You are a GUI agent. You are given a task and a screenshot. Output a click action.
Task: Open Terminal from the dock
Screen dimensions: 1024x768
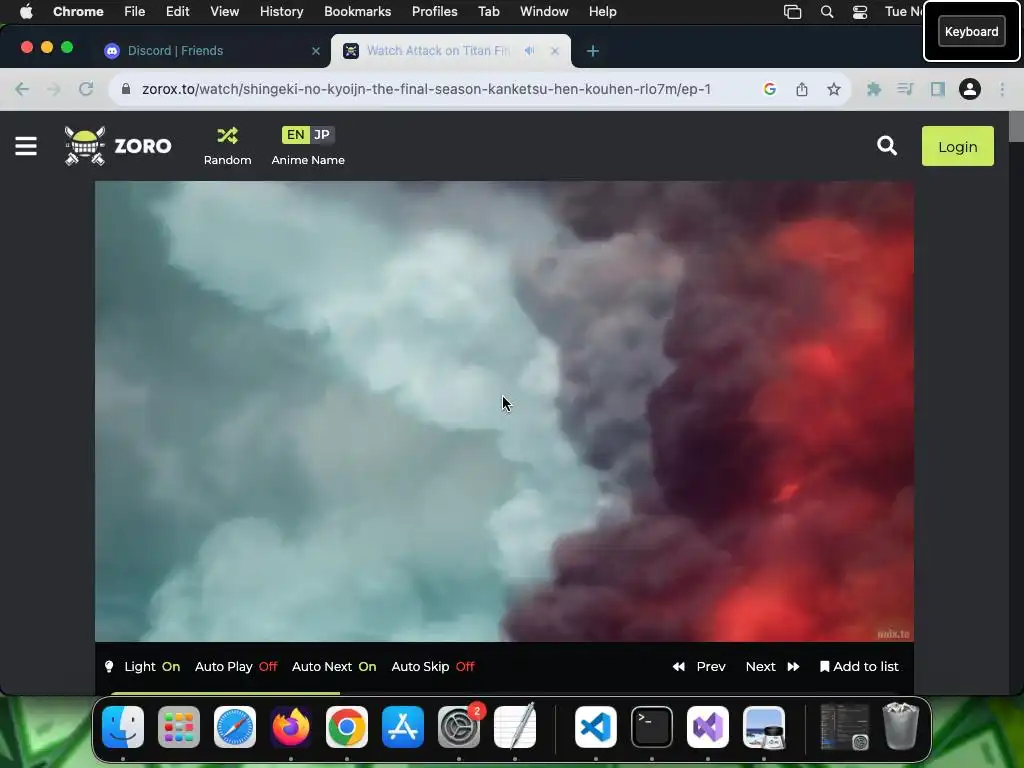tap(652, 727)
